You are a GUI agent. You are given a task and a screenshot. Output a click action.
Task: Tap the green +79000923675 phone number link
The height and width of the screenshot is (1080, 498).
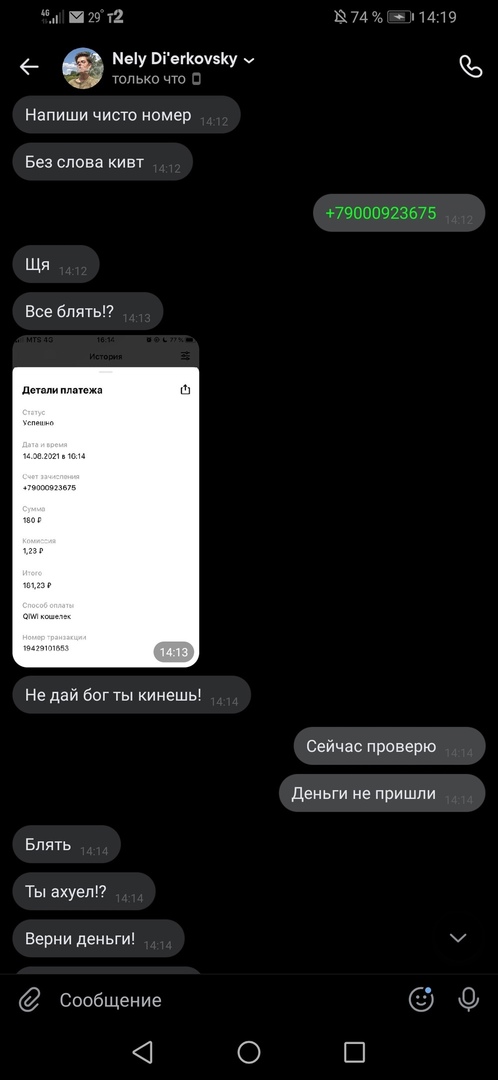coord(380,213)
